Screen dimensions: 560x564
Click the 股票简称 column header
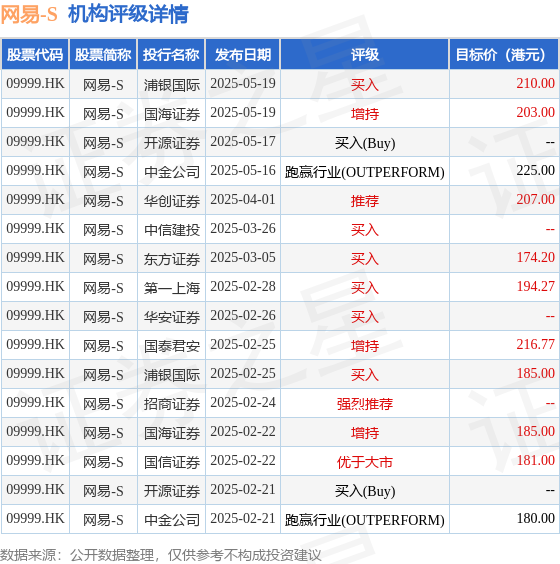coord(103,55)
